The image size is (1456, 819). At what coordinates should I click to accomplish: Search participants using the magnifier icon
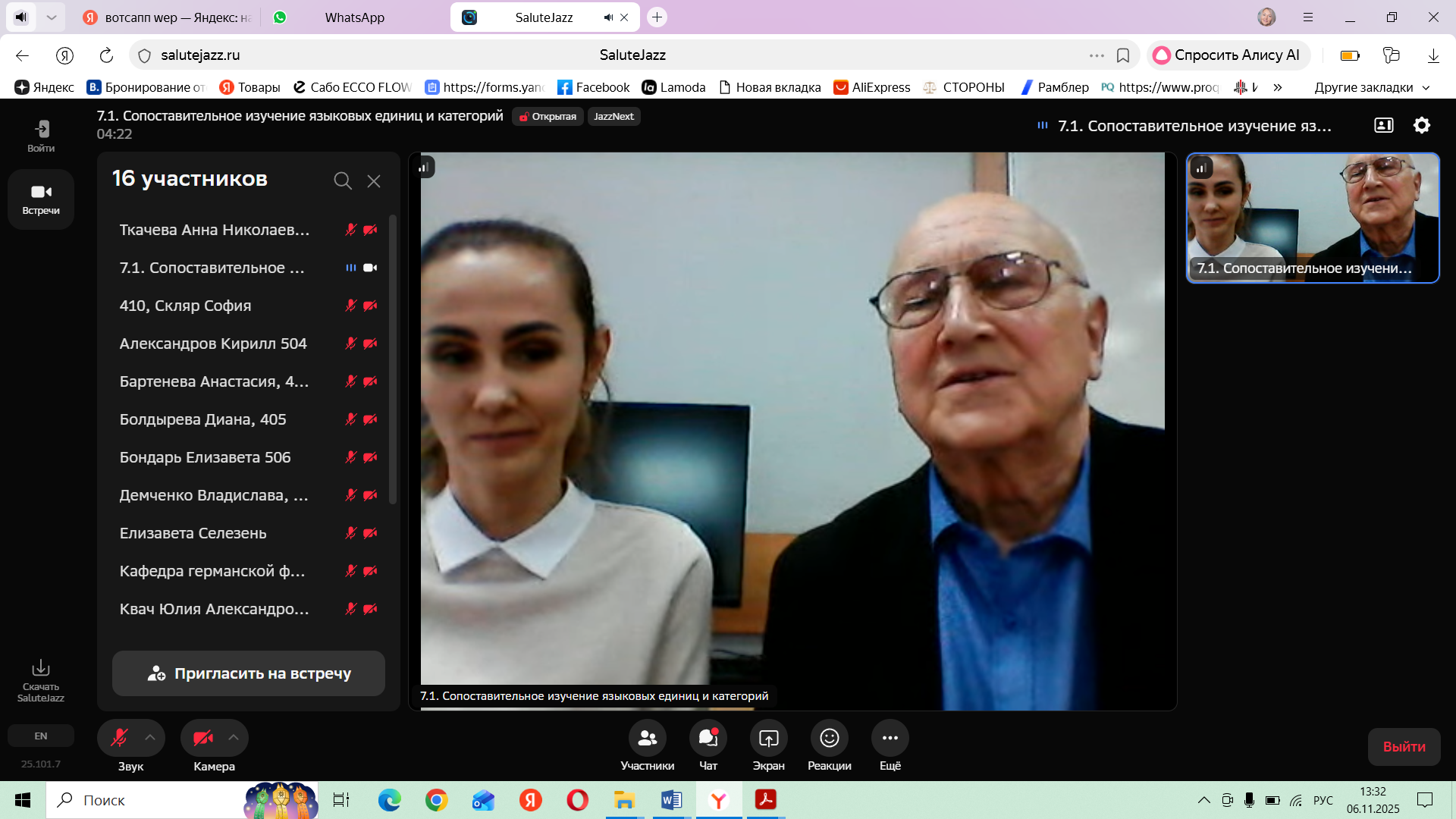pos(342,180)
